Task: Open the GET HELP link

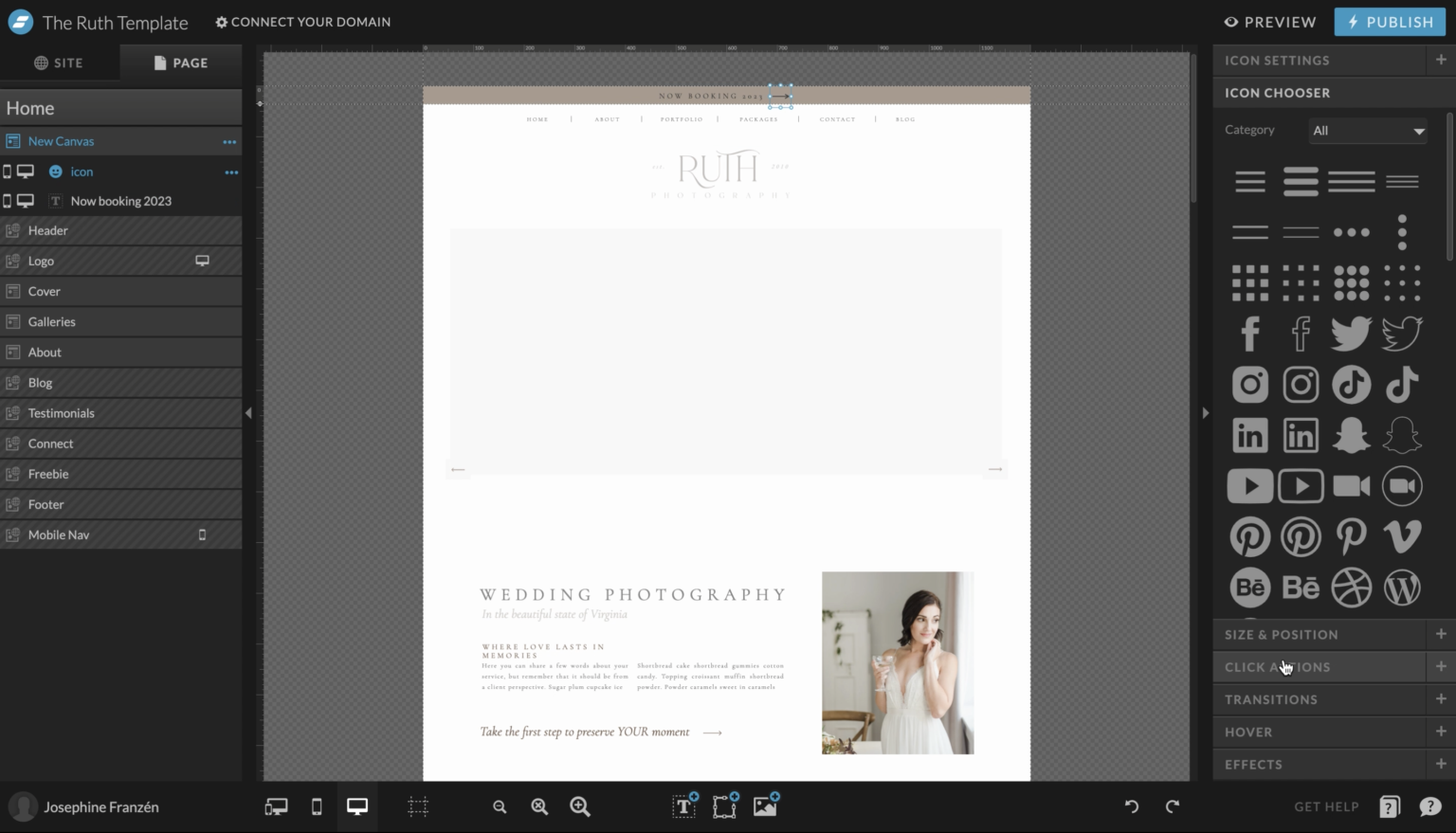Action: (x=1326, y=806)
